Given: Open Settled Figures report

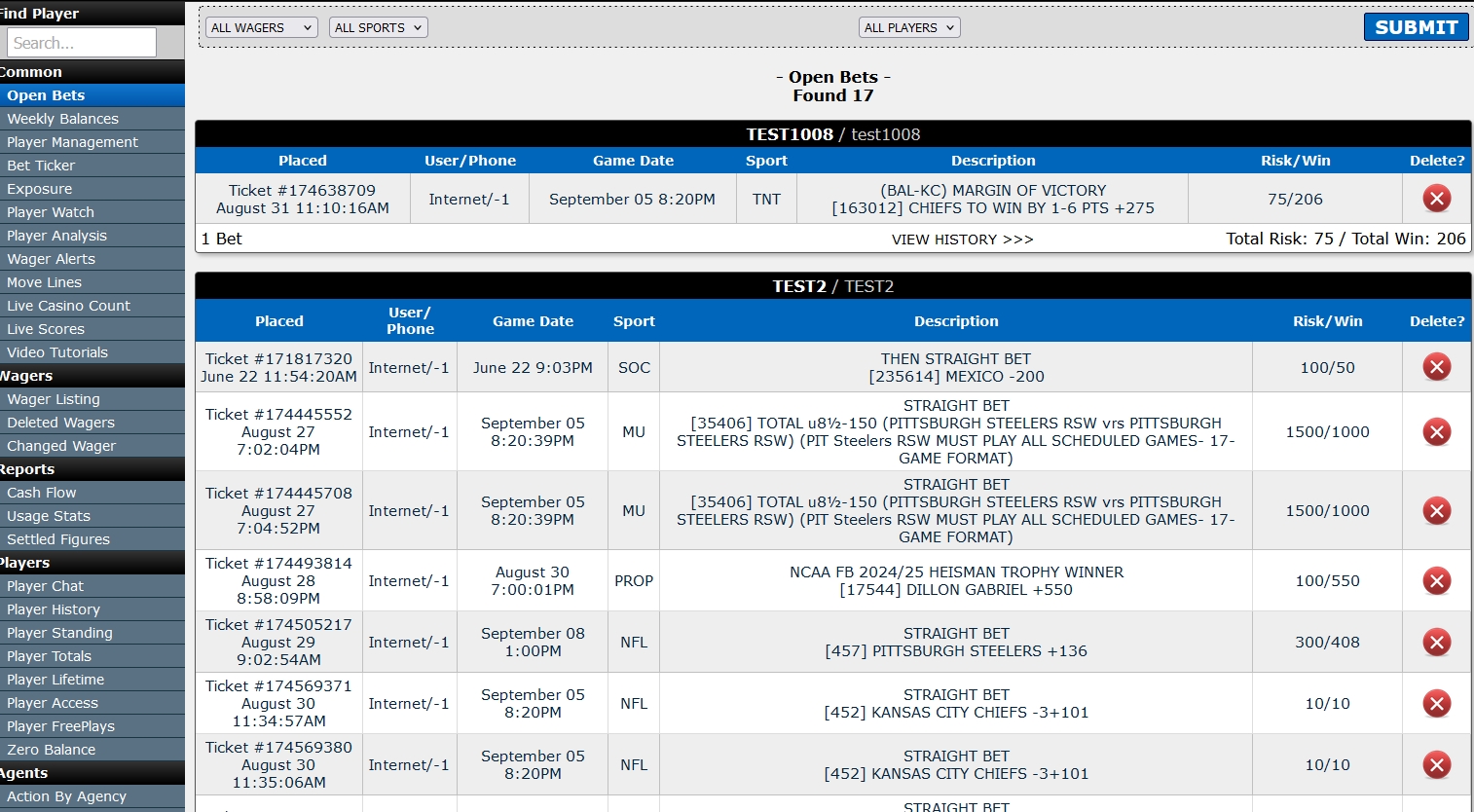Looking at the screenshot, I should click(92, 539).
